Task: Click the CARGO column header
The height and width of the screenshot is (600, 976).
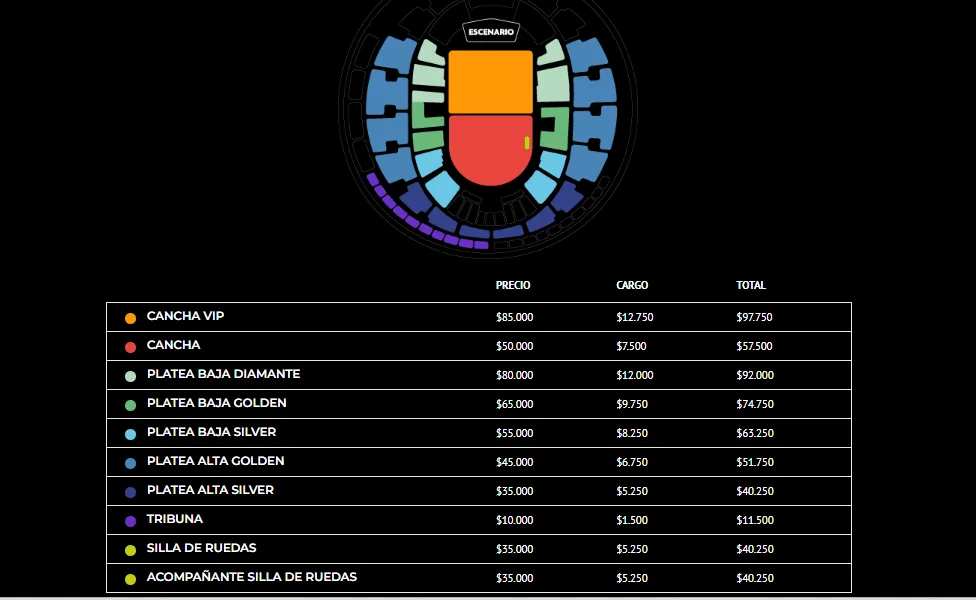Action: tap(632, 285)
